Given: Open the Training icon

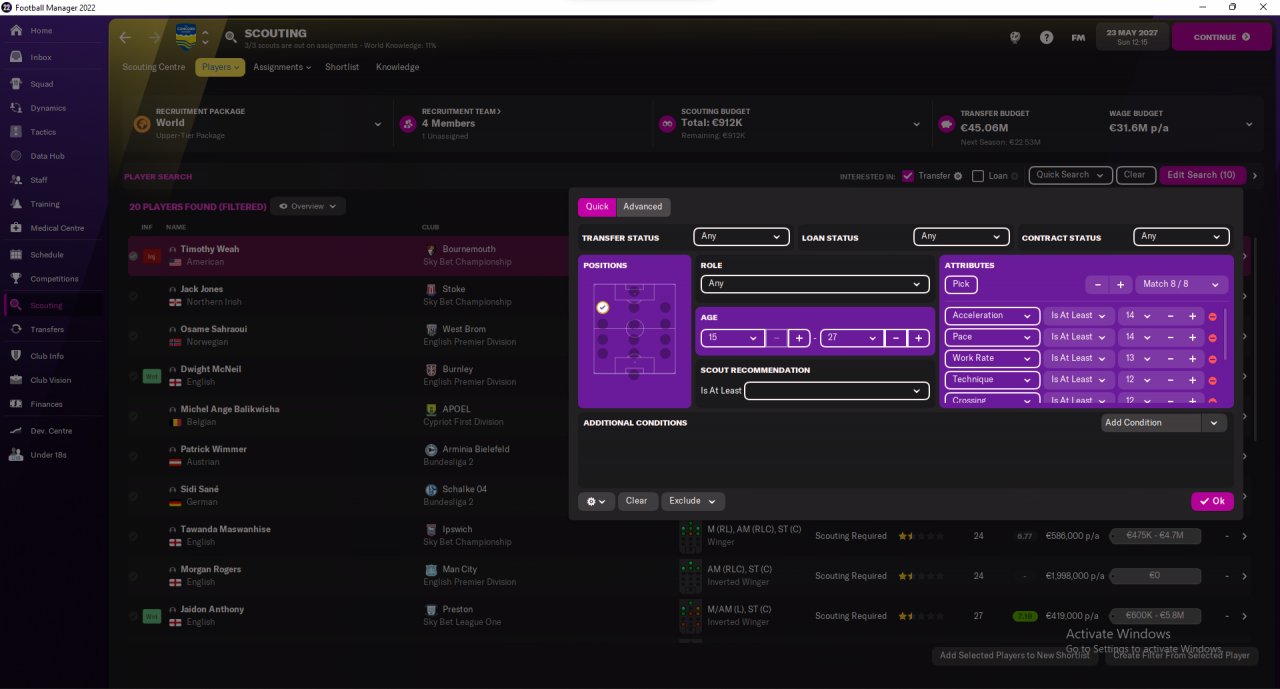Looking at the screenshot, I should [x=16, y=204].
